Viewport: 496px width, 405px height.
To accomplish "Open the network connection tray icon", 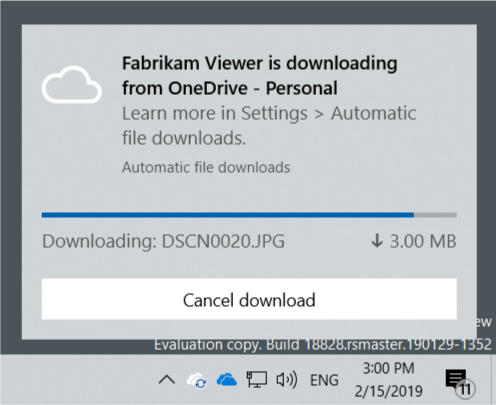I will click(257, 380).
